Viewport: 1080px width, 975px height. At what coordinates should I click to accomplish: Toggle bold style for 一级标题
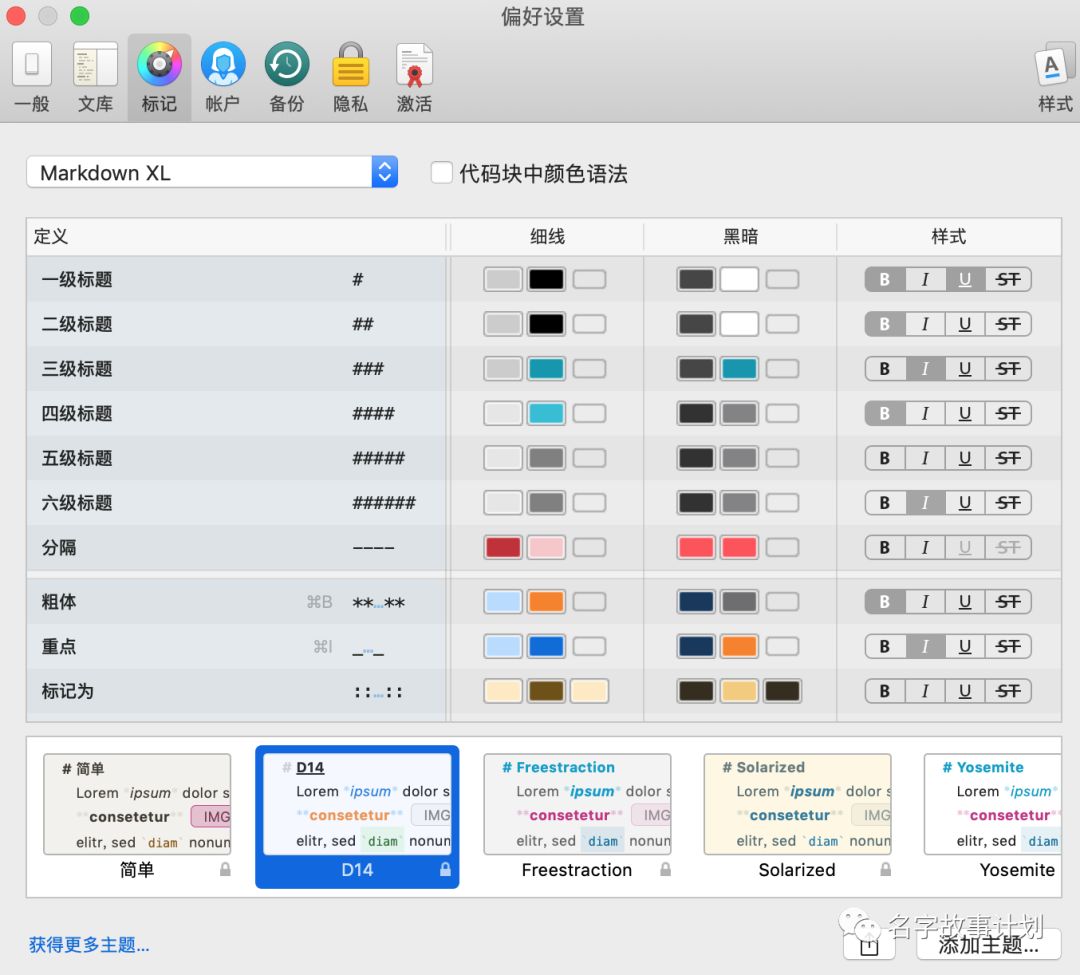coord(884,279)
